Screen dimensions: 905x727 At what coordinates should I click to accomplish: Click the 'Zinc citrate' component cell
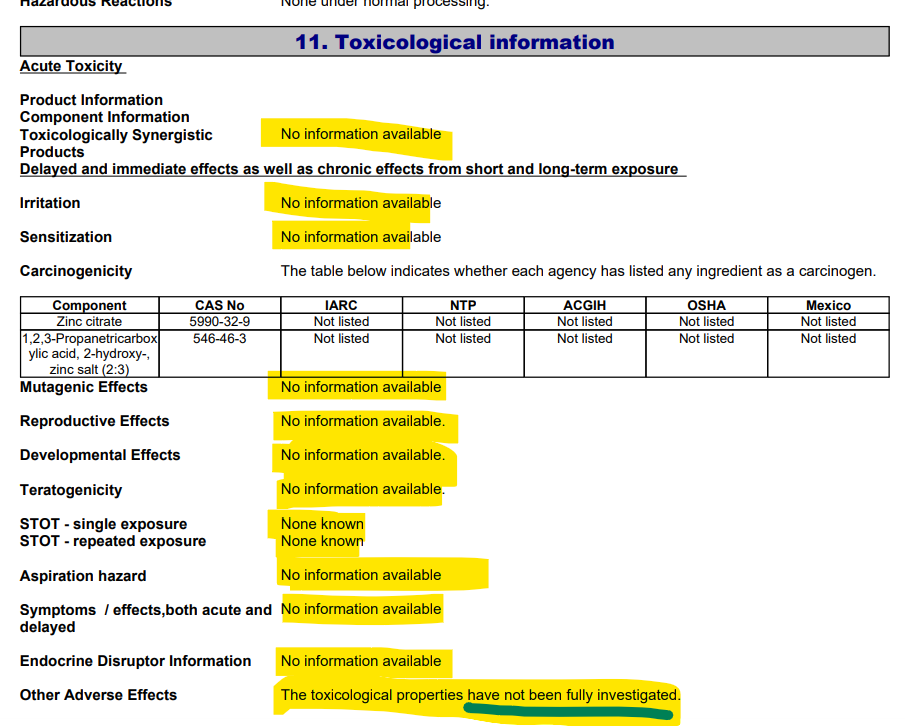click(89, 321)
